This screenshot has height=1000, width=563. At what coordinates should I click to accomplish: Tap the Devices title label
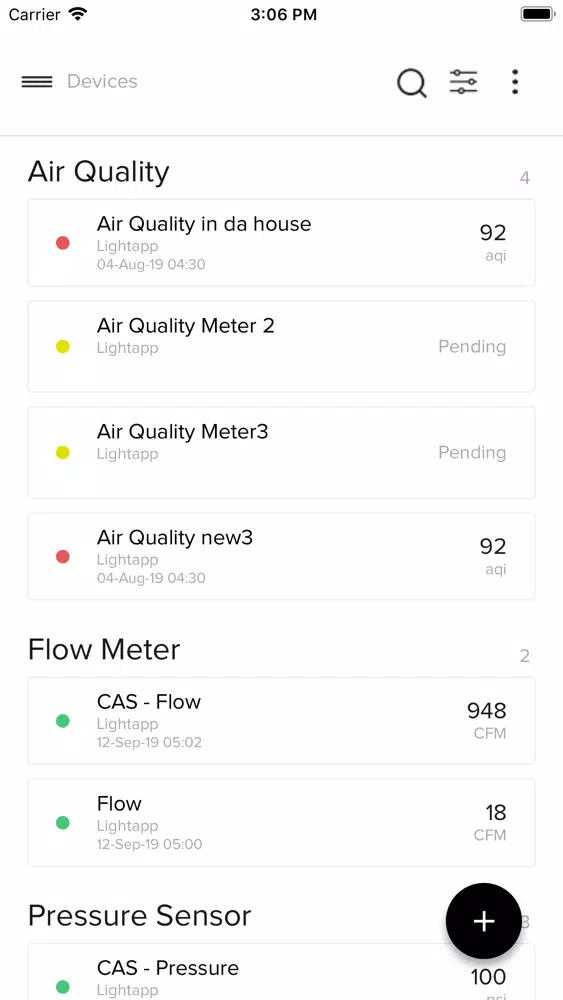point(102,82)
